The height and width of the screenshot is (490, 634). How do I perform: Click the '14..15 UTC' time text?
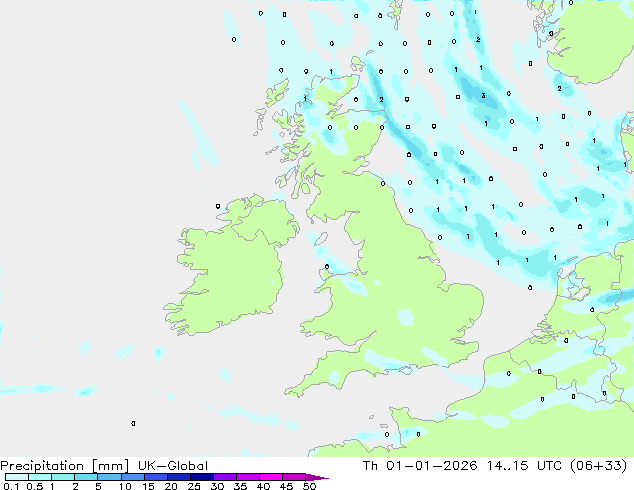pyautogui.click(x=524, y=466)
